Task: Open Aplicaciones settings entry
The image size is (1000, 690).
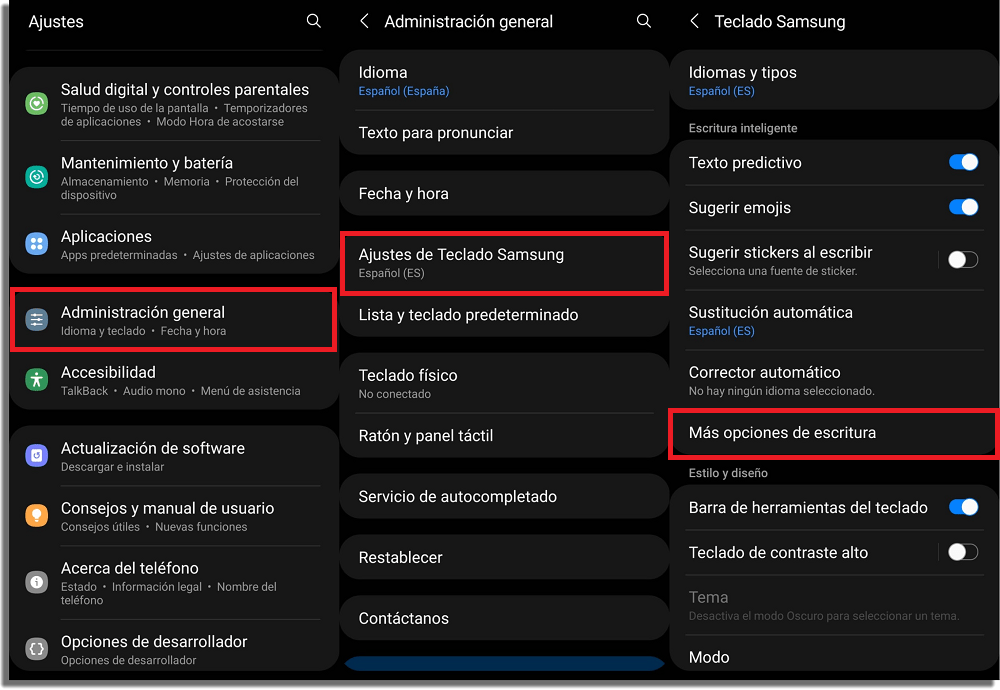Action: pyautogui.click(x=173, y=244)
